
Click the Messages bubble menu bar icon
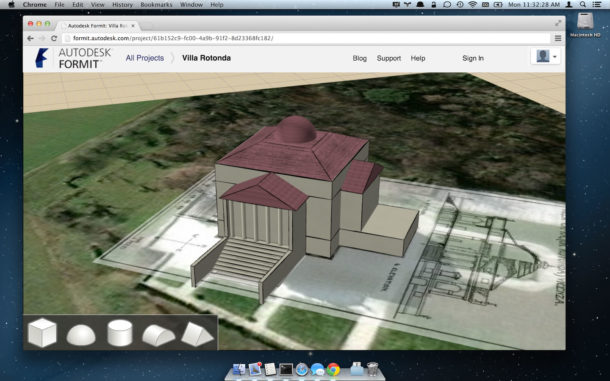(447, 5)
